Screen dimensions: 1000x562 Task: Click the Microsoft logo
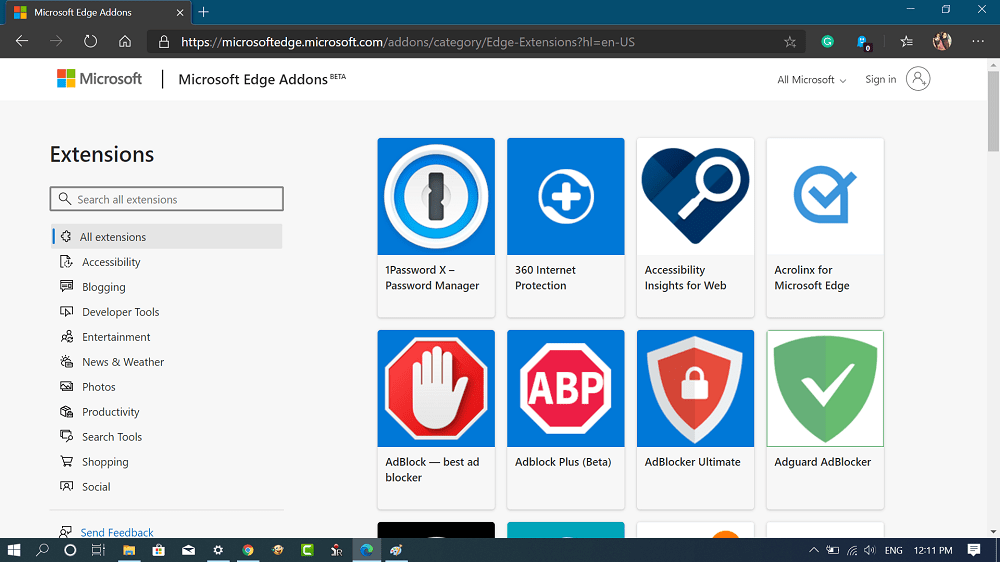[99, 78]
